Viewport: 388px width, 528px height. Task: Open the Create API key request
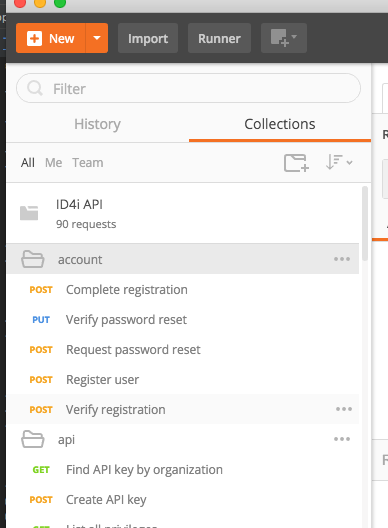click(x=183, y=499)
